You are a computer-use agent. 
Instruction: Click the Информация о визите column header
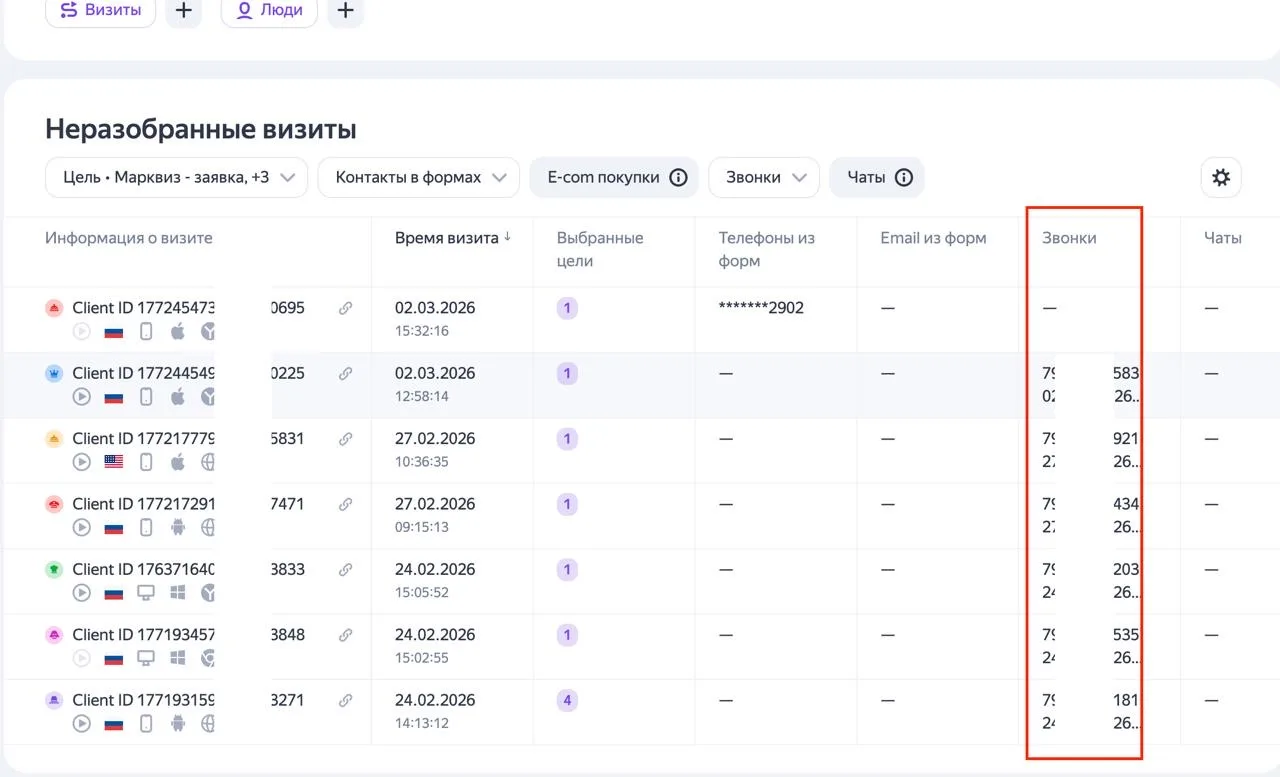click(x=129, y=238)
